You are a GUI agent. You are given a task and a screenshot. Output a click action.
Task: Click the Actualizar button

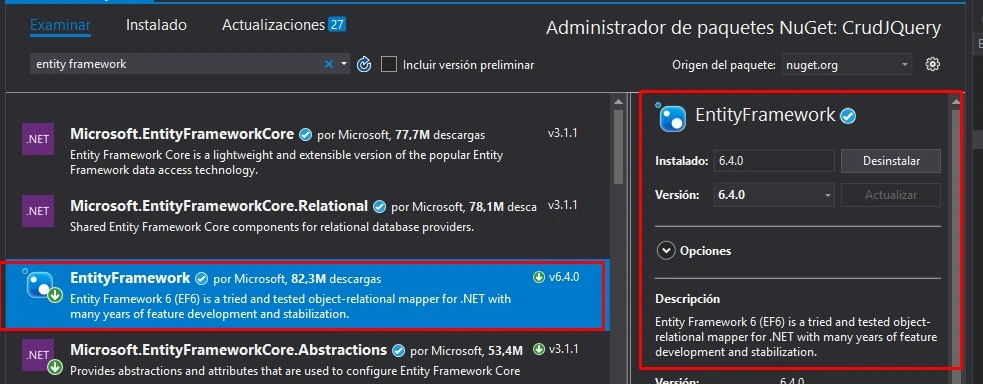coord(891,195)
